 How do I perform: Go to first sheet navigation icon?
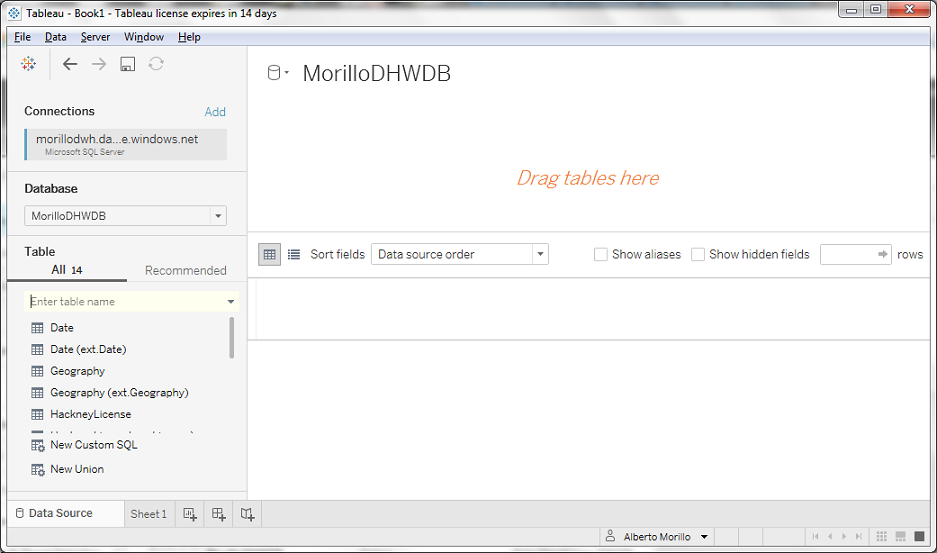pyautogui.click(x=816, y=536)
